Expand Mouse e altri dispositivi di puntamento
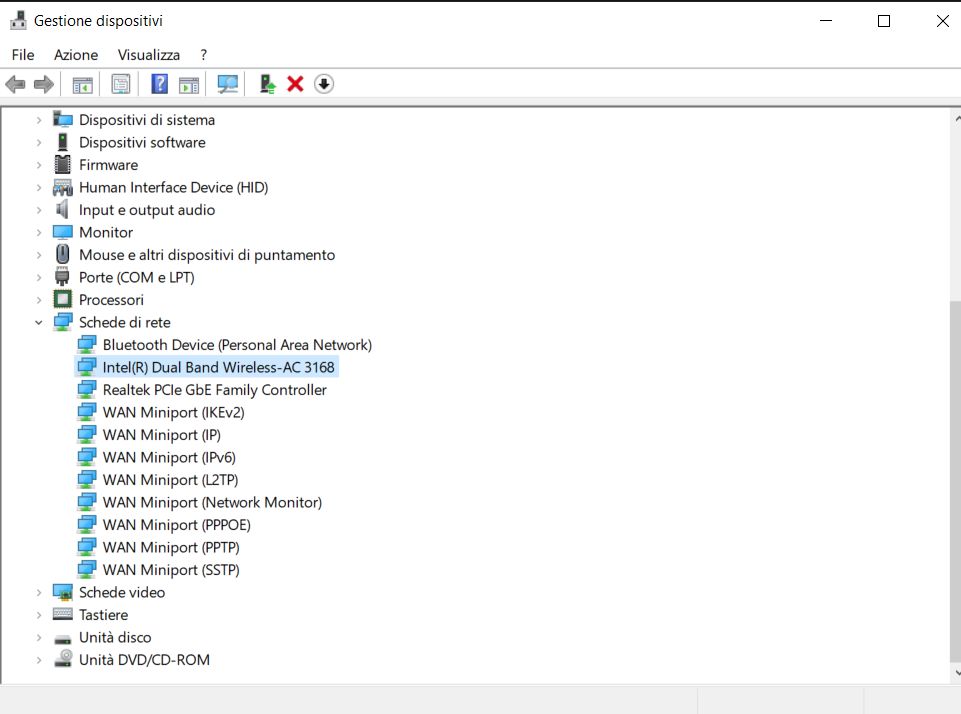The width and height of the screenshot is (961, 714). (x=39, y=255)
